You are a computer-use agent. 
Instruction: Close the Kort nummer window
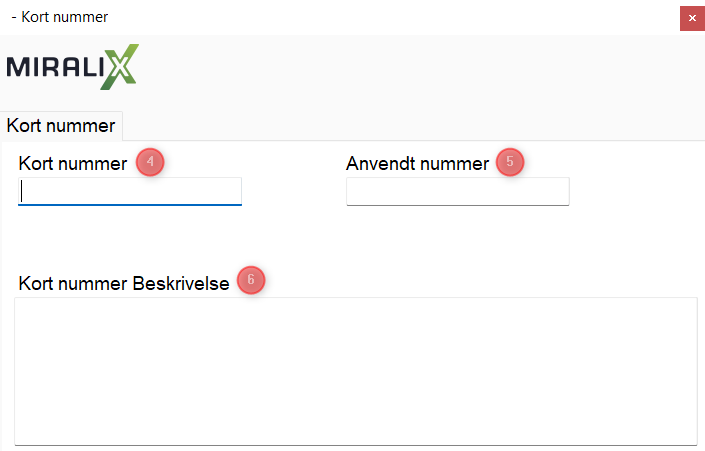691,18
